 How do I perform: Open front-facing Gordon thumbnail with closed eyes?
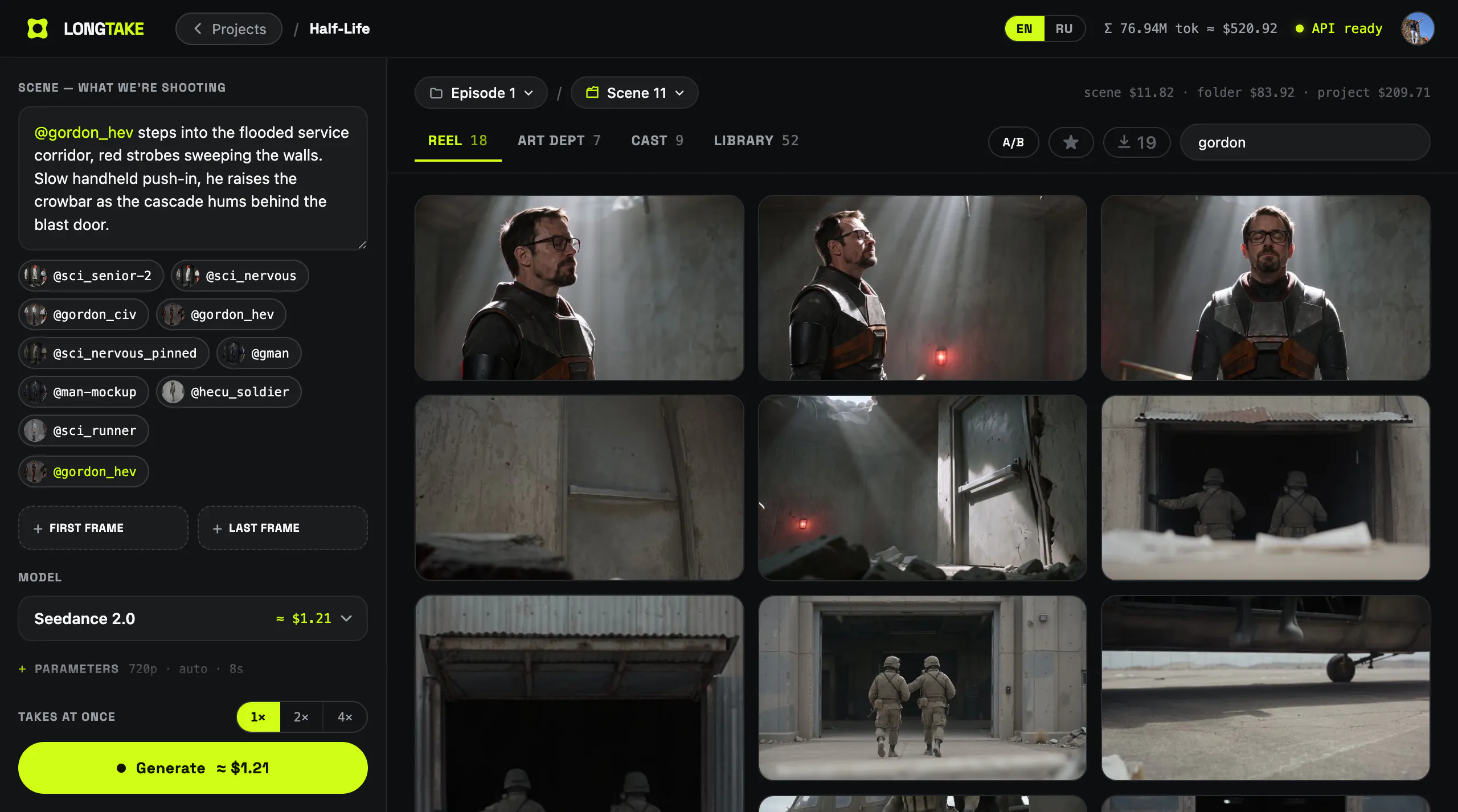(1265, 288)
